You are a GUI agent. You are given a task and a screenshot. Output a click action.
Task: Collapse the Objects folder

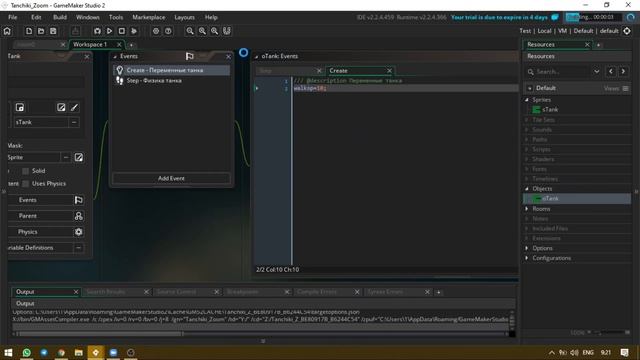pyautogui.click(x=527, y=189)
